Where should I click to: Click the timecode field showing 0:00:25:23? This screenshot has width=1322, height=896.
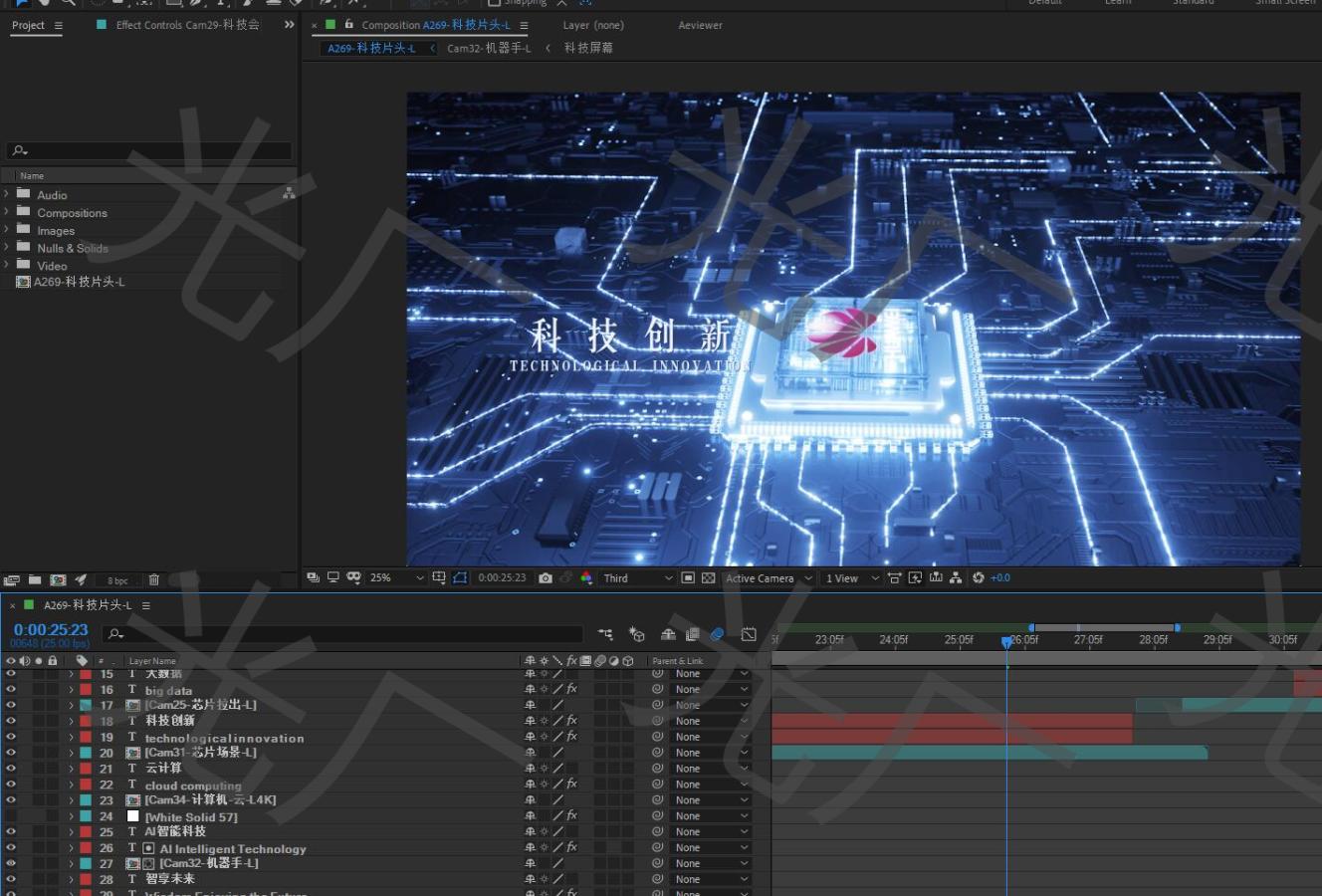[x=51, y=629]
